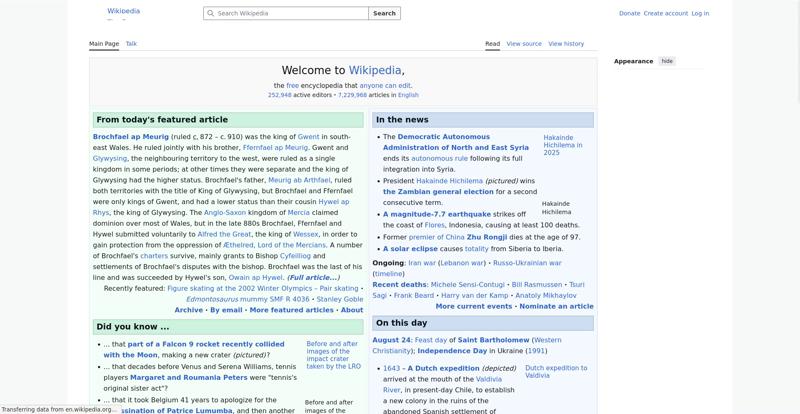
Task: Open the Wikipedia logo link at top left
Action: [x=123, y=11]
